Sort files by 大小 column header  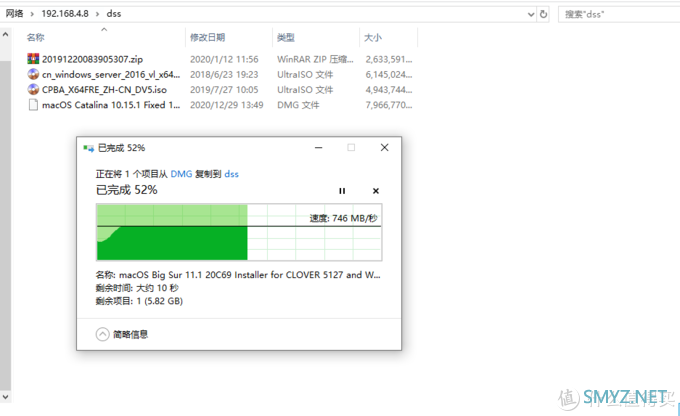tap(373, 37)
